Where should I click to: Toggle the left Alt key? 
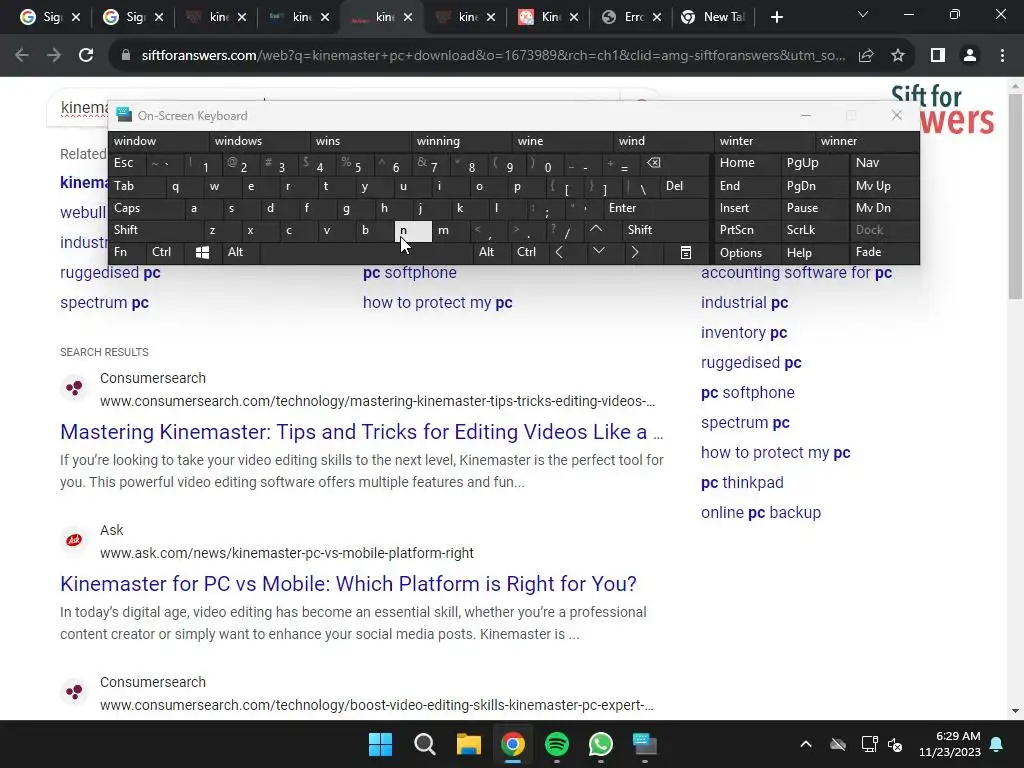240,252
